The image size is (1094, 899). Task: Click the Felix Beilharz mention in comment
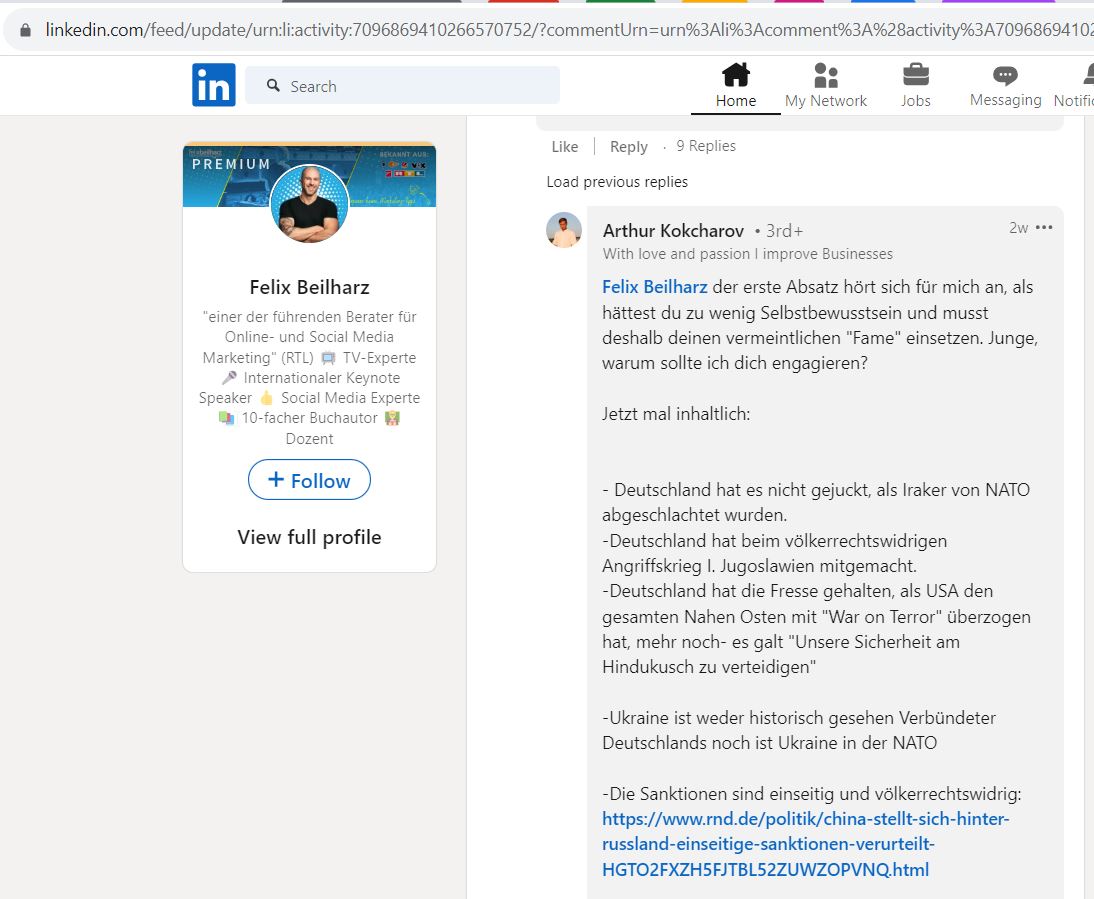click(x=654, y=287)
